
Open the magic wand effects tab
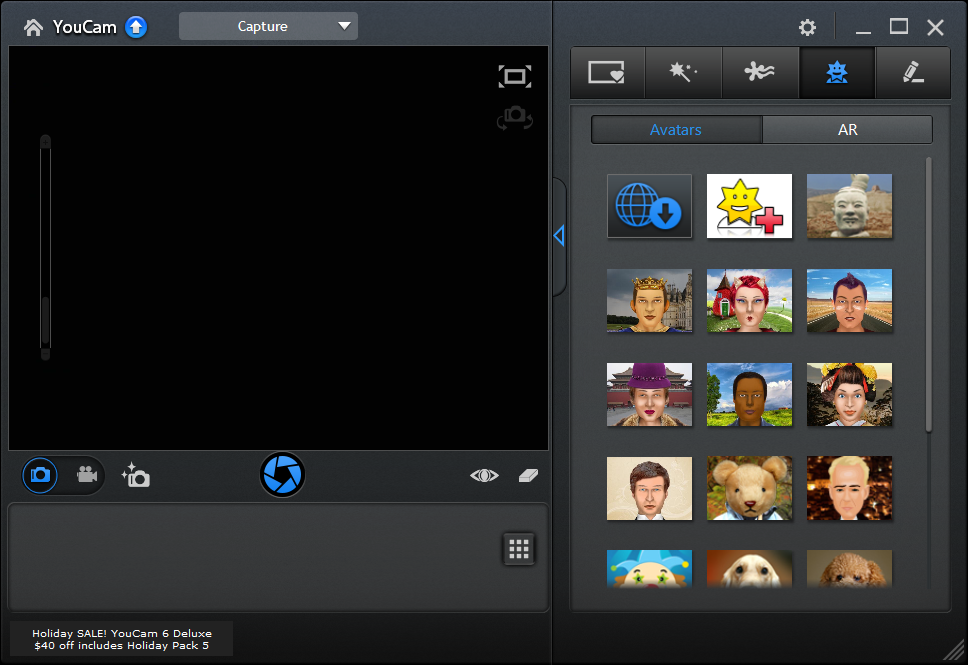pos(684,72)
